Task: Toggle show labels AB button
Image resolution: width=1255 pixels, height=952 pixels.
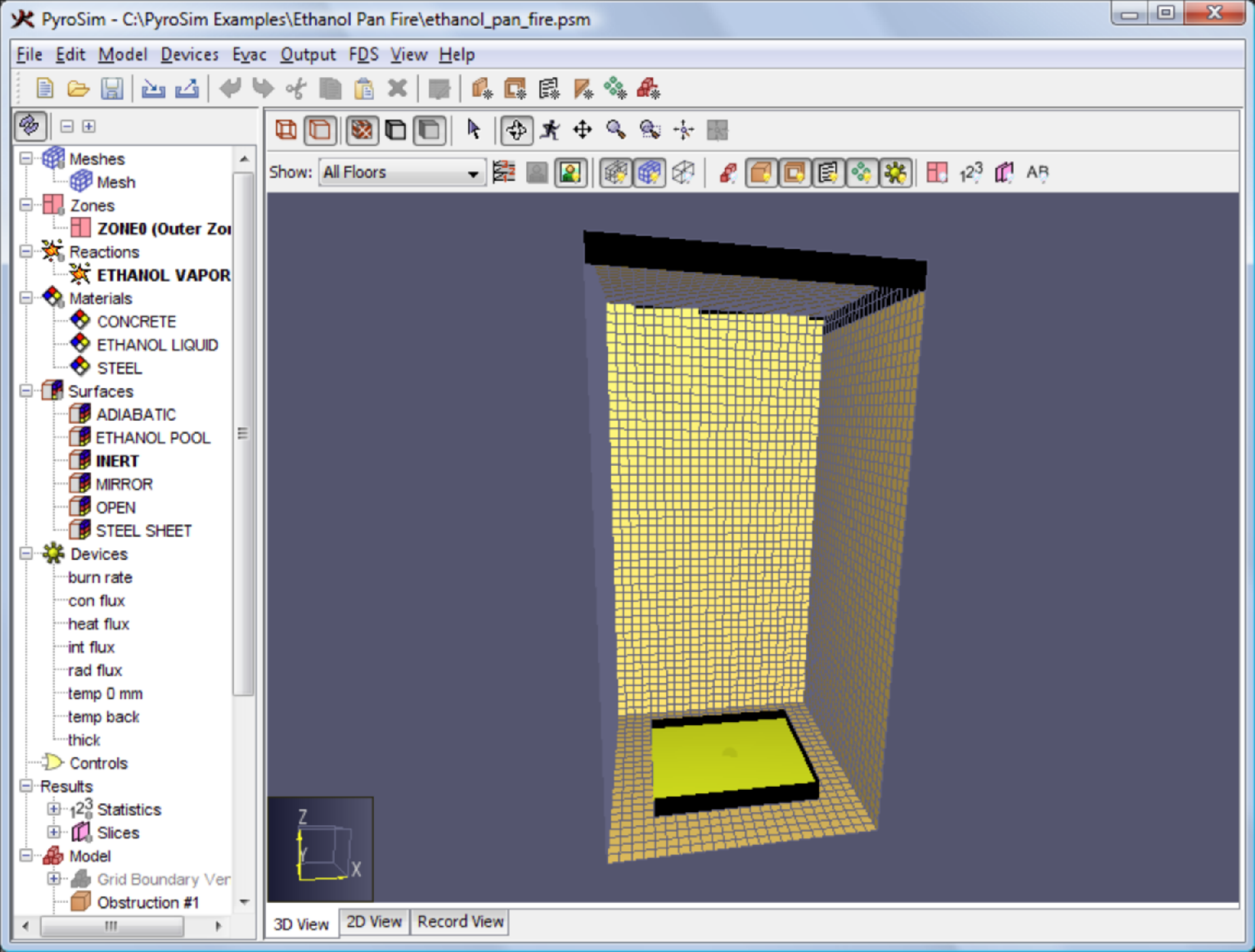Action: pos(1037,173)
